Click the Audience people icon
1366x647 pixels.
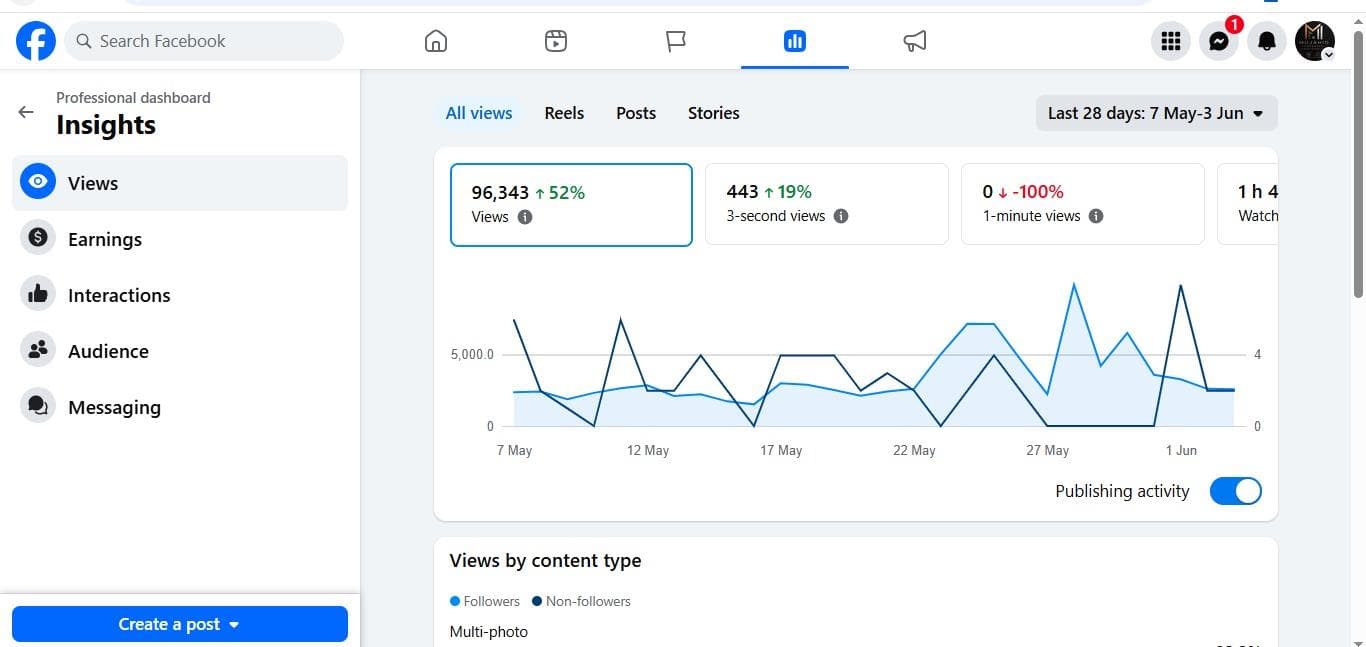point(38,350)
